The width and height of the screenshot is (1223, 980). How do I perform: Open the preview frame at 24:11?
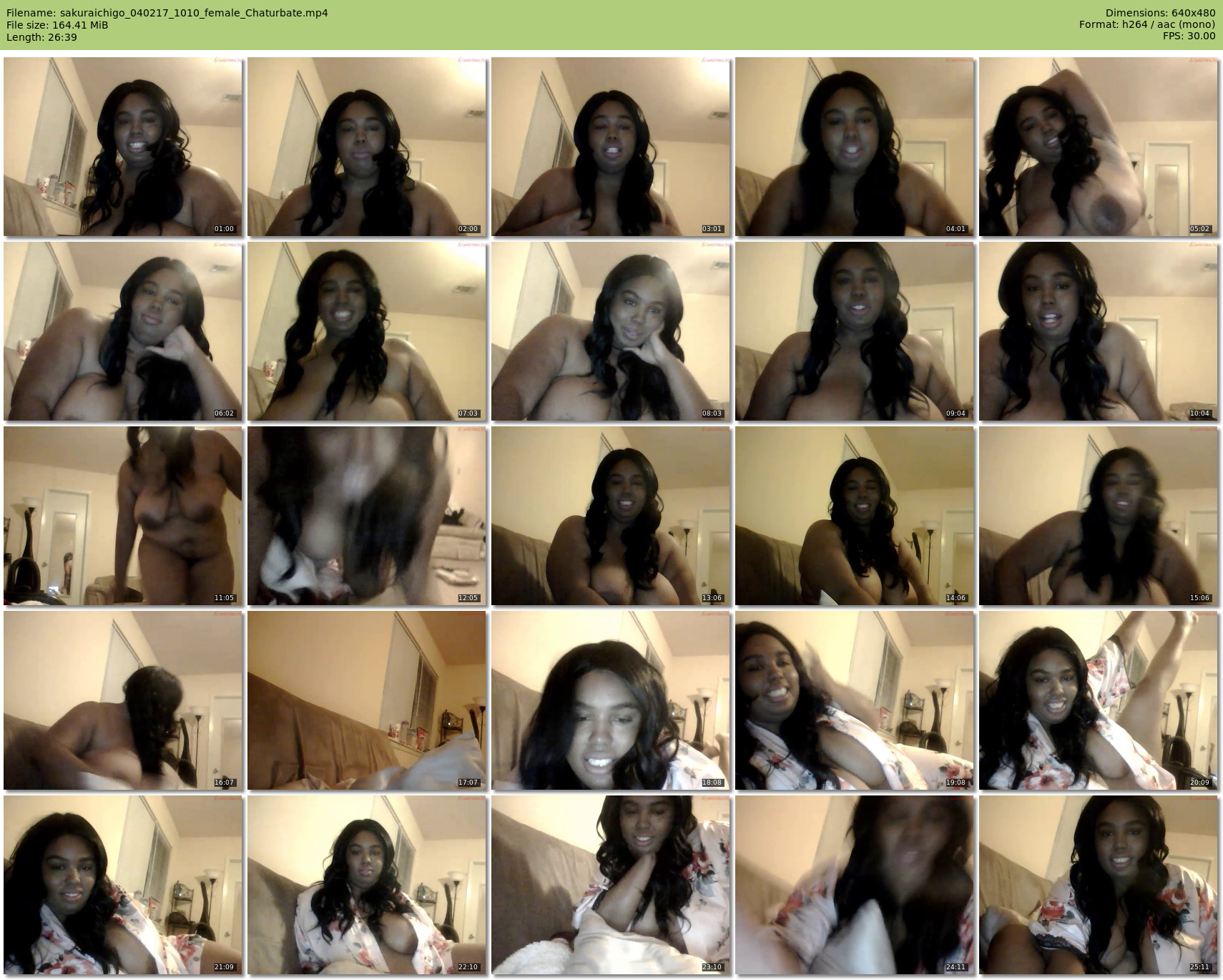(855, 885)
